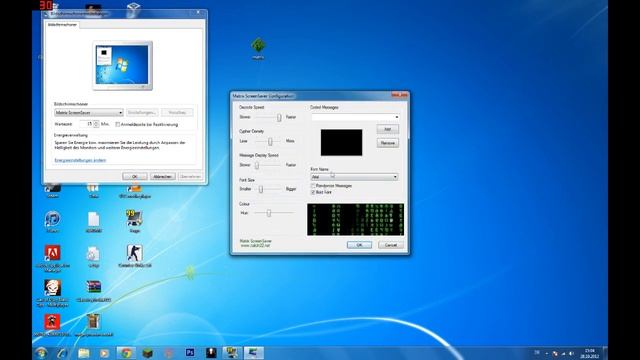The height and width of the screenshot is (360, 640).
Task: Open the Counter-Strike desktop icon
Action: (x=134, y=253)
